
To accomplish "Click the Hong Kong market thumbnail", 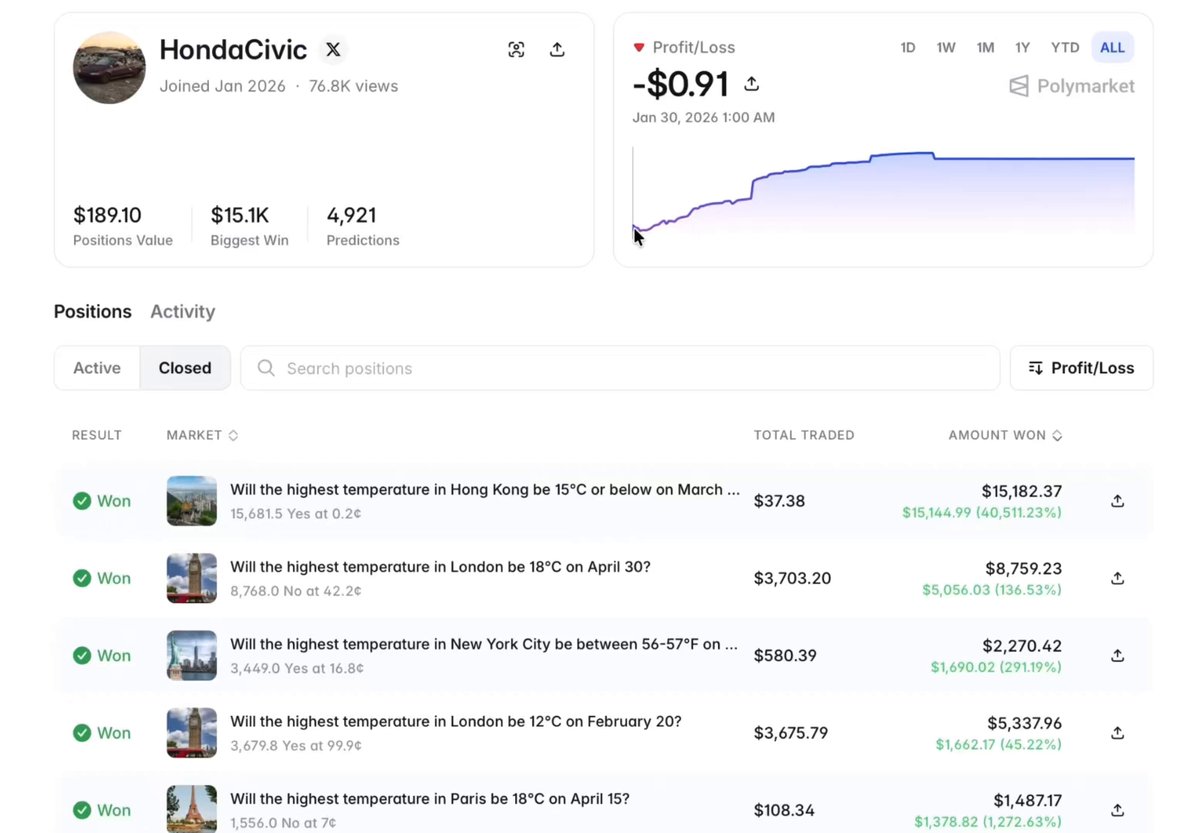I will tap(191, 501).
